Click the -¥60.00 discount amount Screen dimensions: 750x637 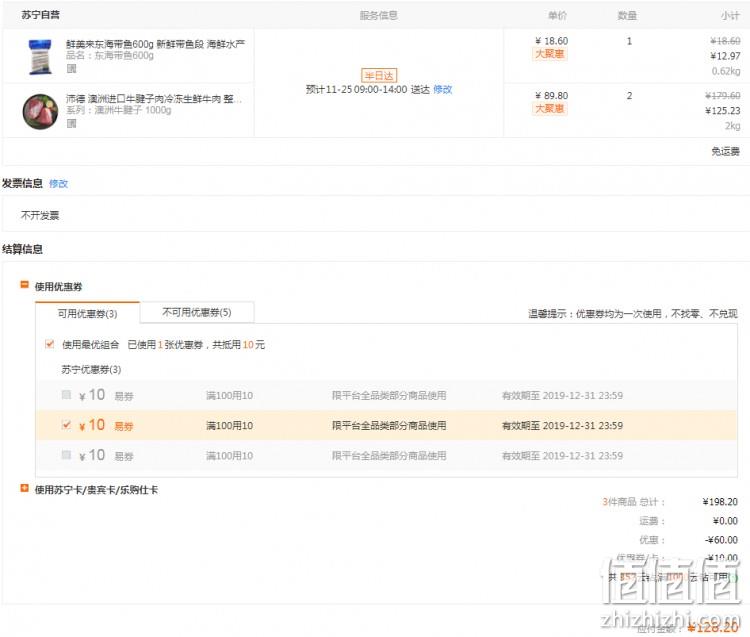coord(721,540)
